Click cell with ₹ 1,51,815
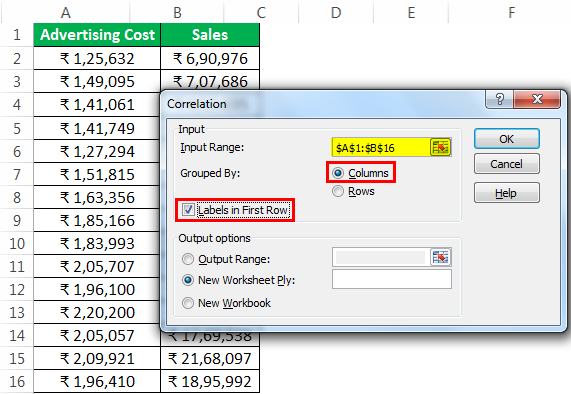Screen dimensions: 571x394 (x=97, y=174)
